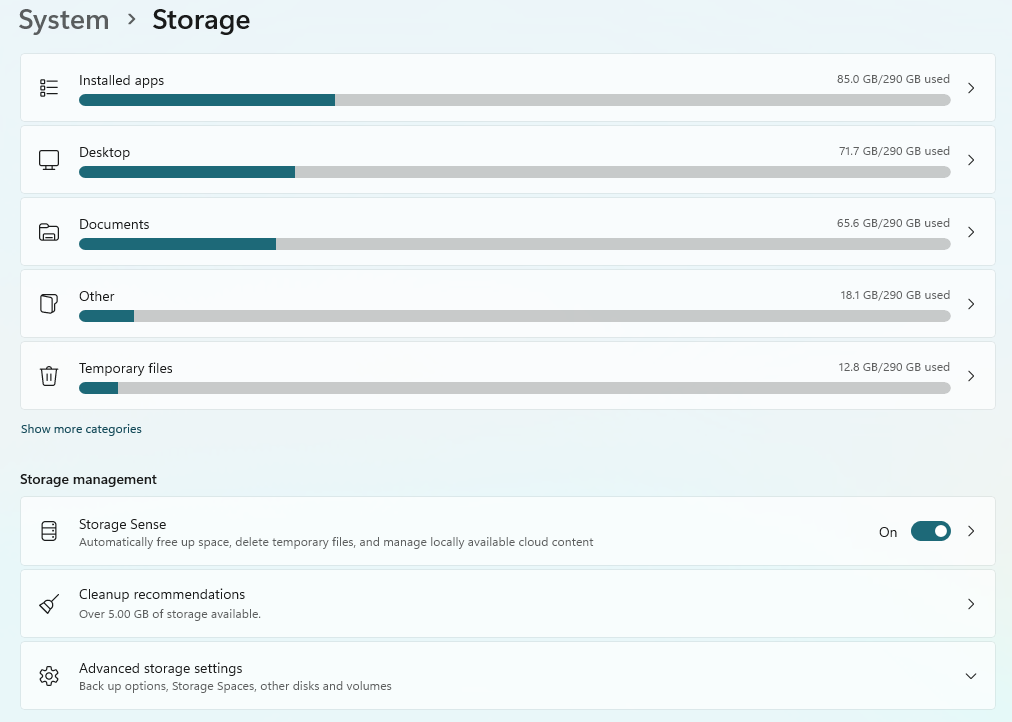Image resolution: width=1012 pixels, height=722 pixels.
Task: Open Storage Sense settings chevron arrow
Action: 971,531
